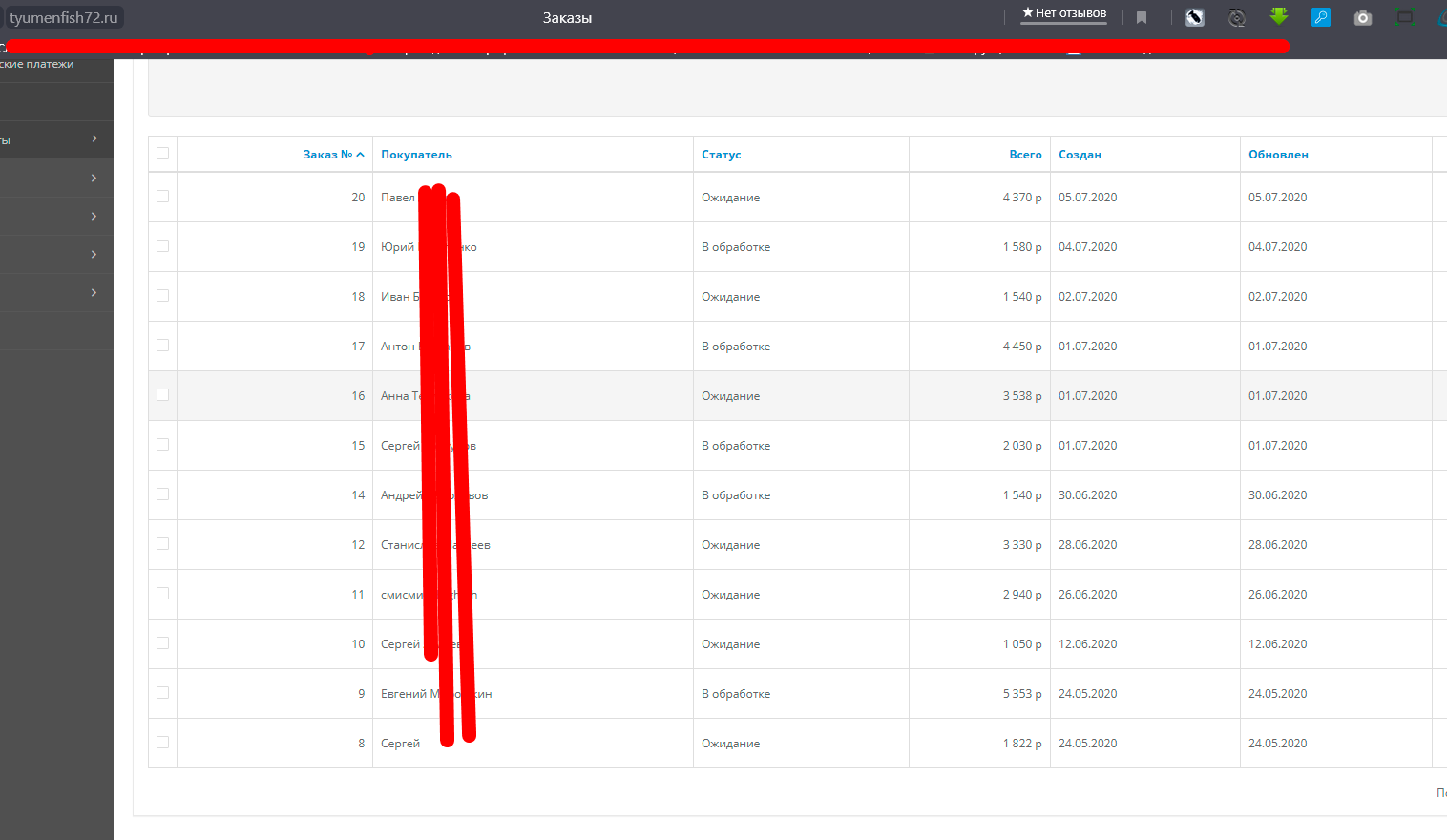This screenshot has width=1447, height=840.
Task: Expand the third sidebar menu chevron
Action: 94,217
